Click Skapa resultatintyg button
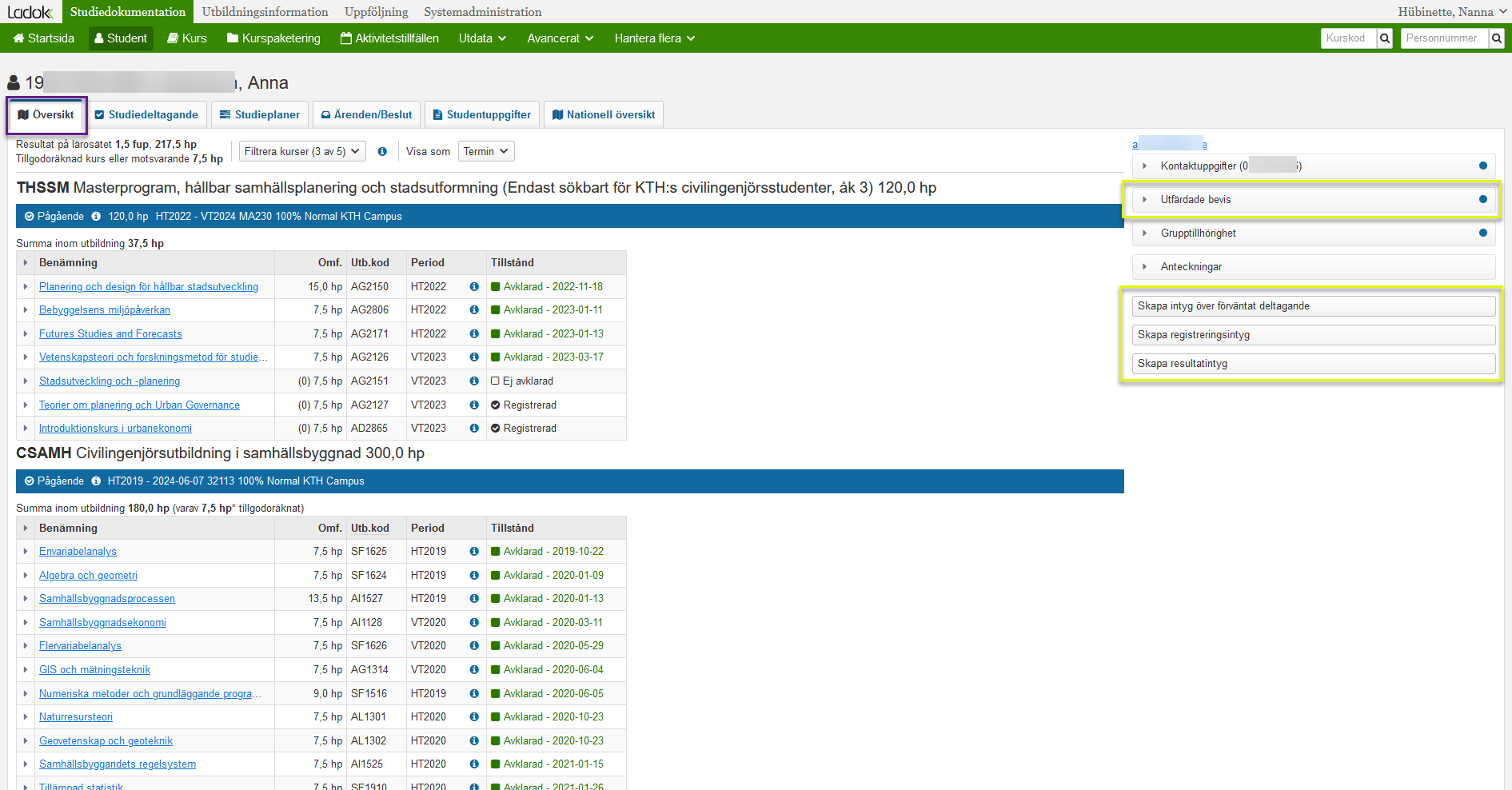 click(1314, 364)
